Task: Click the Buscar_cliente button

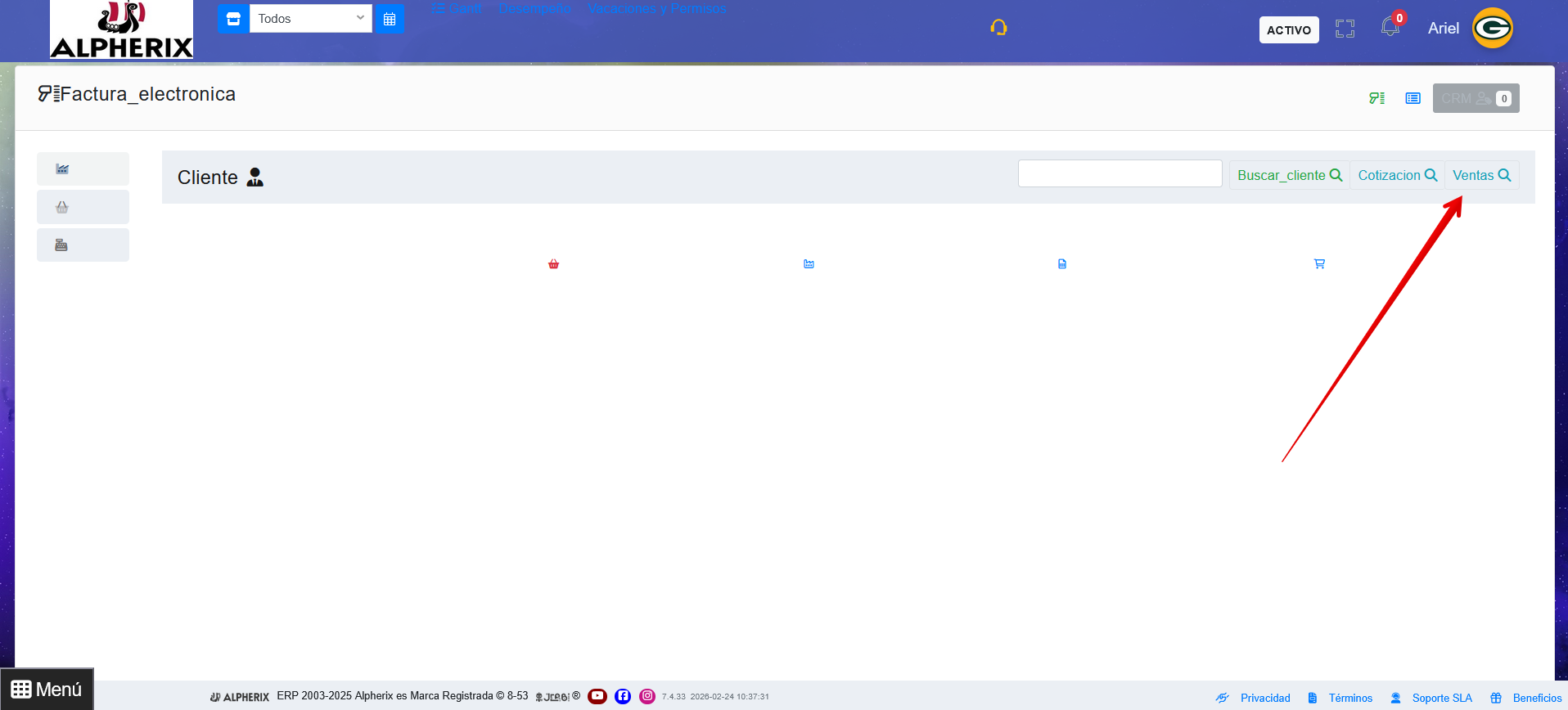Action: pos(1289,175)
